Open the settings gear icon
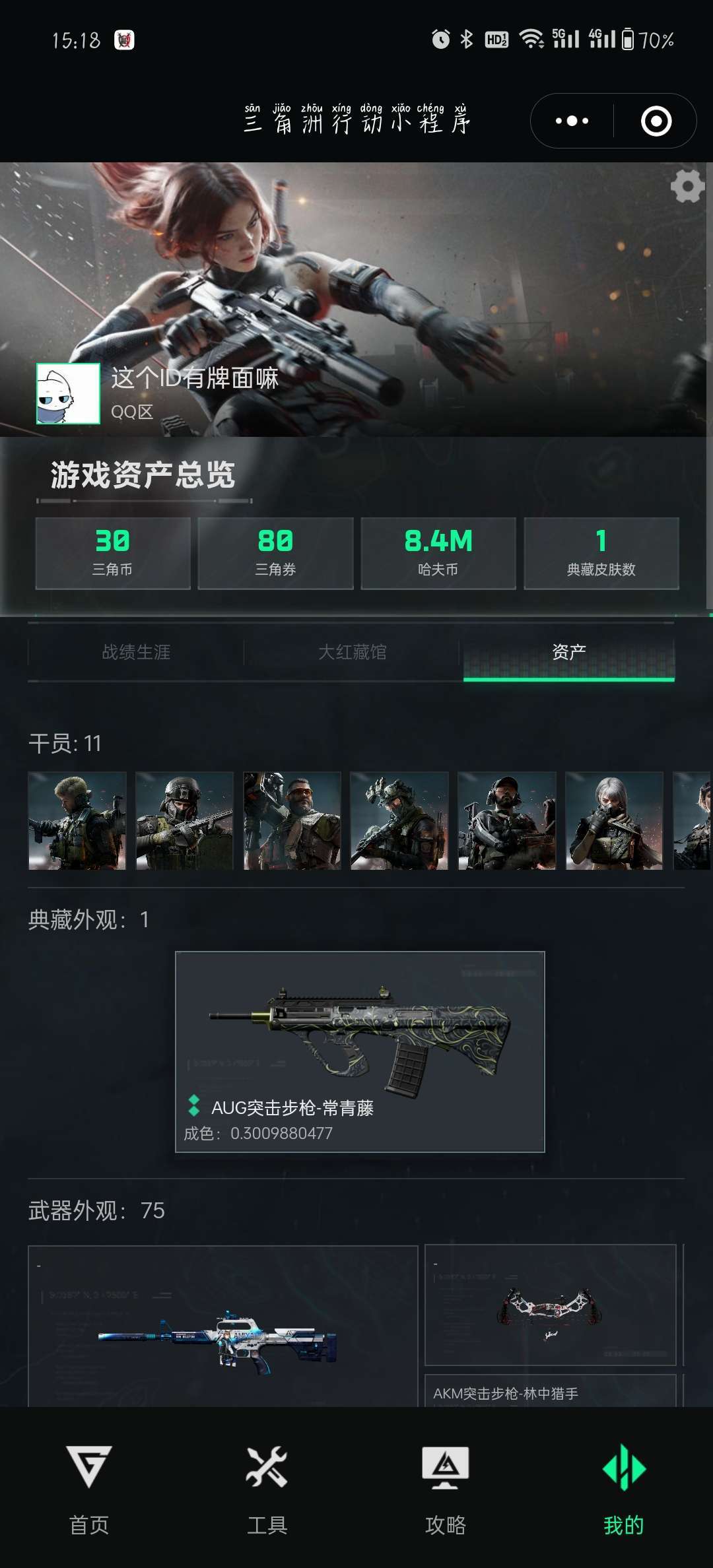The width and height of the screenshot is (713, 1568). click(687, 186)
